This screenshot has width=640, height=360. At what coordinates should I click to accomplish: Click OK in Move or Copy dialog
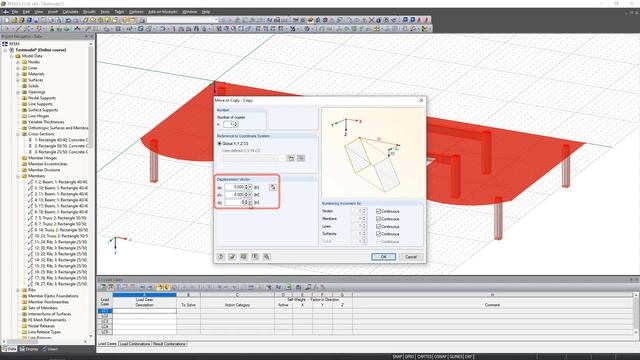[x=384, y=257]
